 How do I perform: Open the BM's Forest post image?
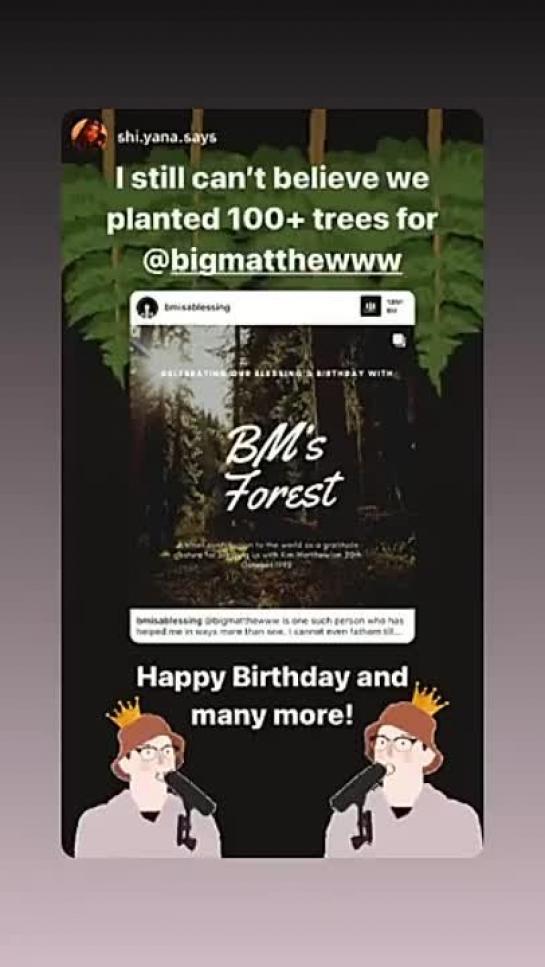[x=272, y=463]
